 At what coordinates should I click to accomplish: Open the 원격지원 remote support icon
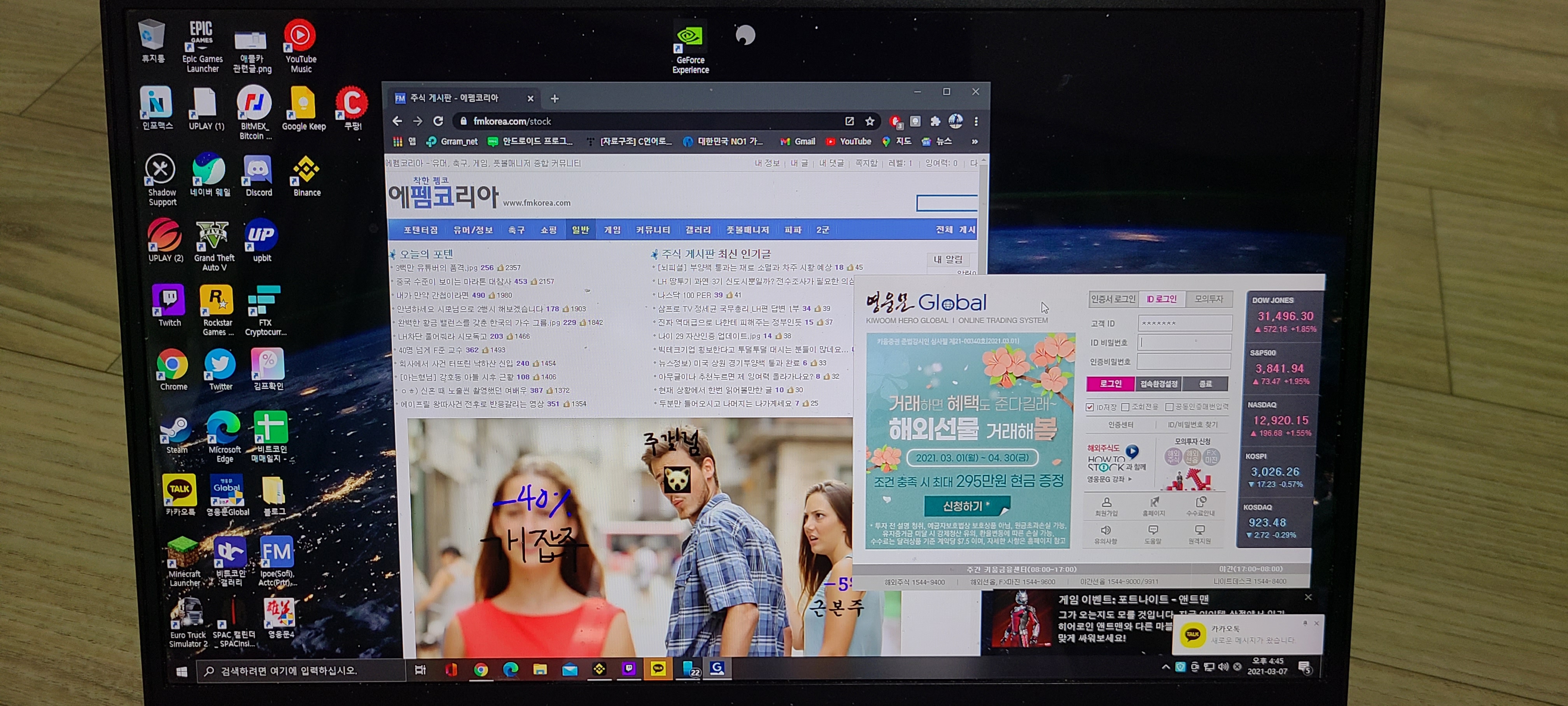(1199, 534)
